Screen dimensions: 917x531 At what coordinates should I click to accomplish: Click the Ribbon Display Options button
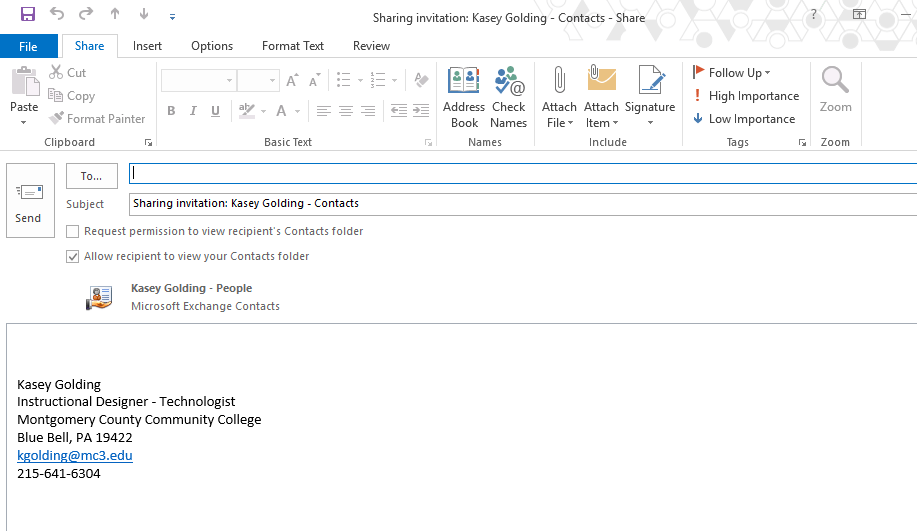[x=859, y=15]
